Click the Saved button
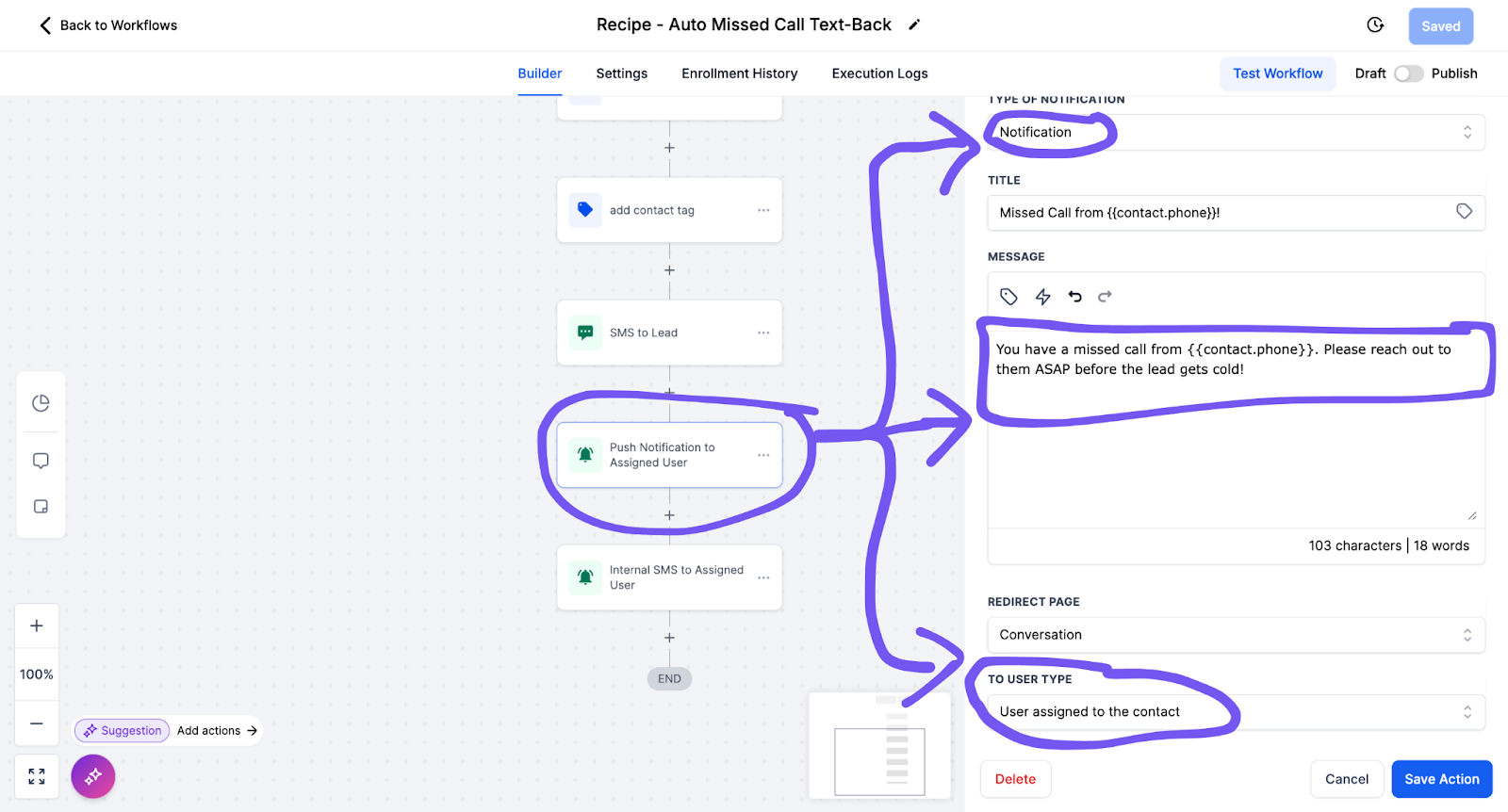The height and width of the screenshot is (812, 1508). pos(1441,26)
